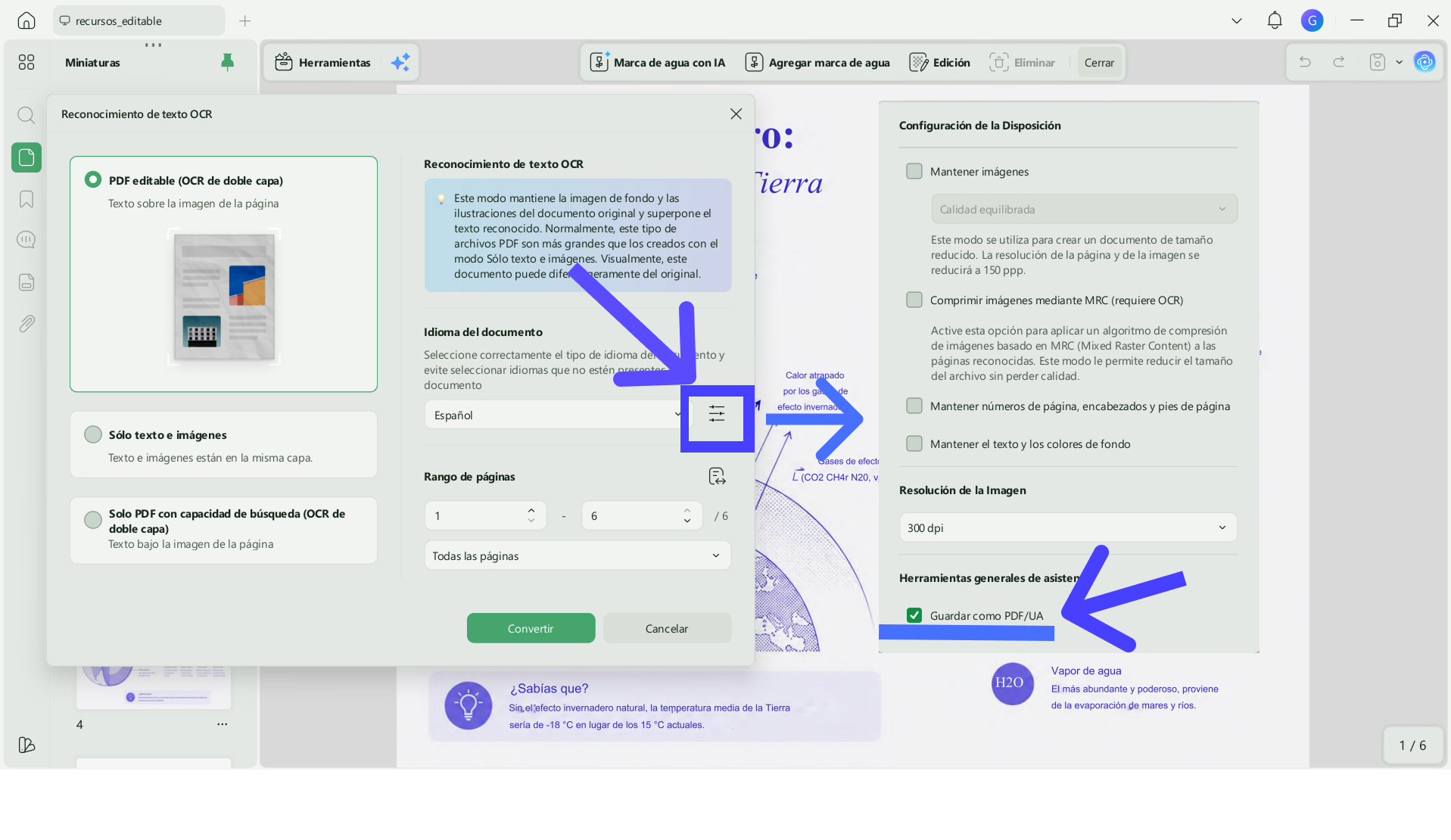This screenshot has height=840, width=1451.
Task: Open the 300 dpi resolution dropdown
Action: pyautogui.click(x=1068, y=527)
